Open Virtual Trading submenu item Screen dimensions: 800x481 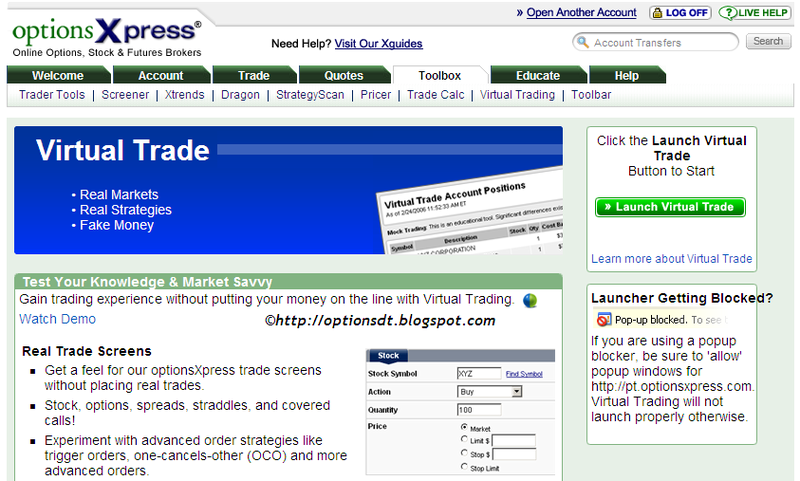coord(517,95)
